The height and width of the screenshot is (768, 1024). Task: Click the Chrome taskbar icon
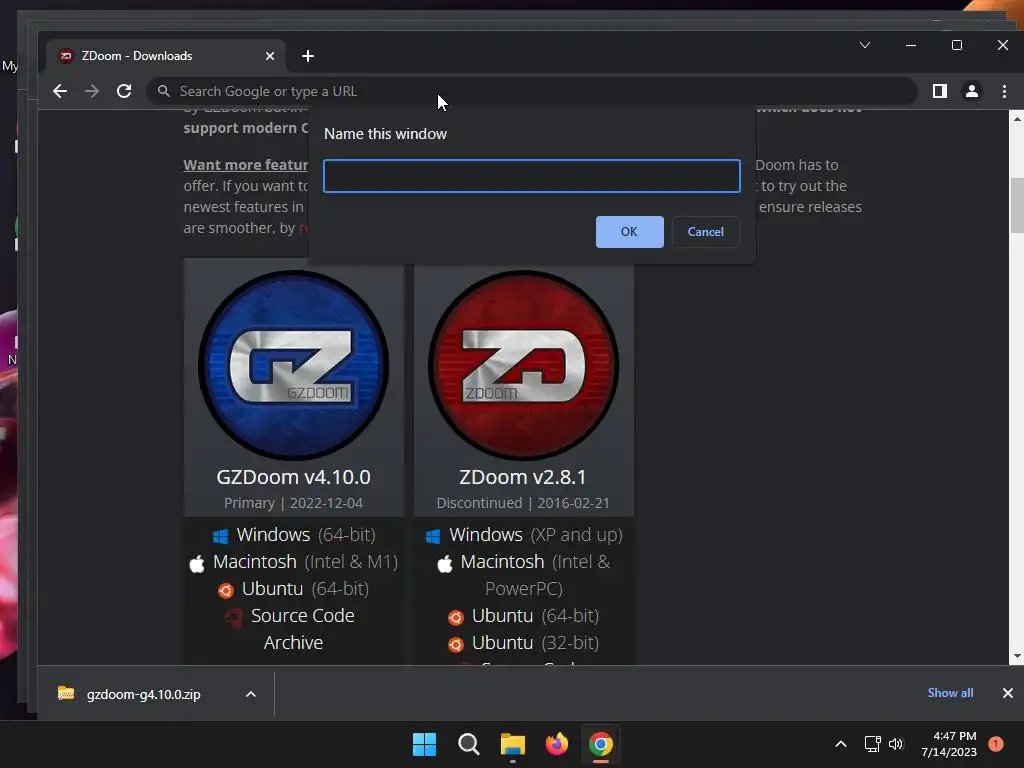point(601,744)
